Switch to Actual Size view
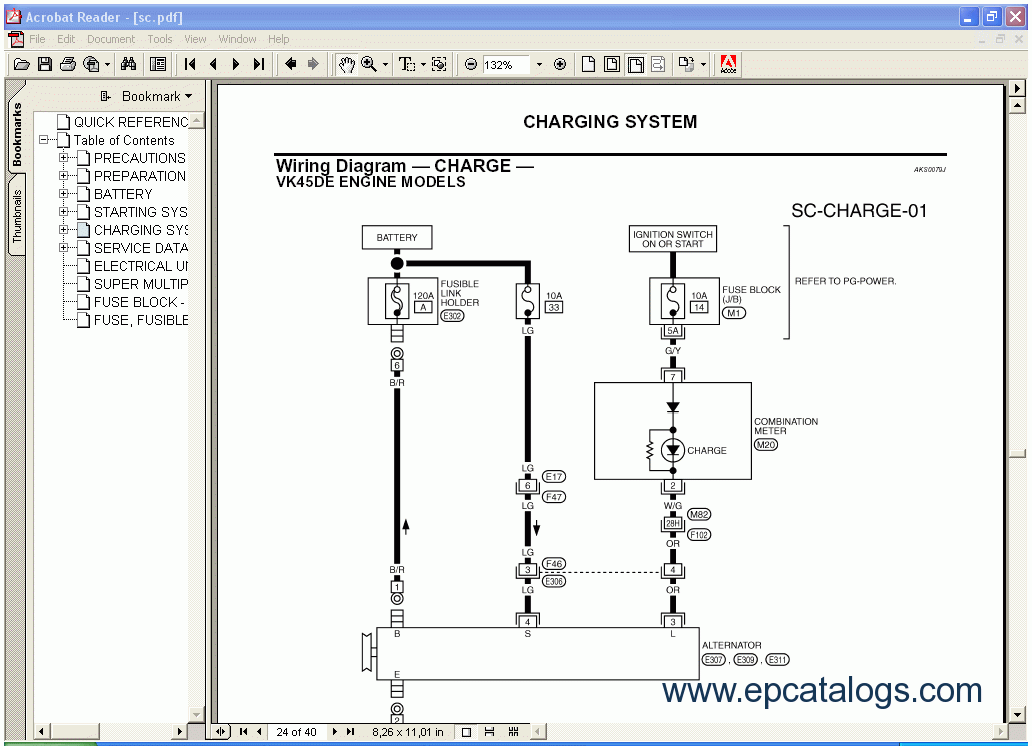The width and height of the screenshot is (1032, 746). (x=588, y=64)
